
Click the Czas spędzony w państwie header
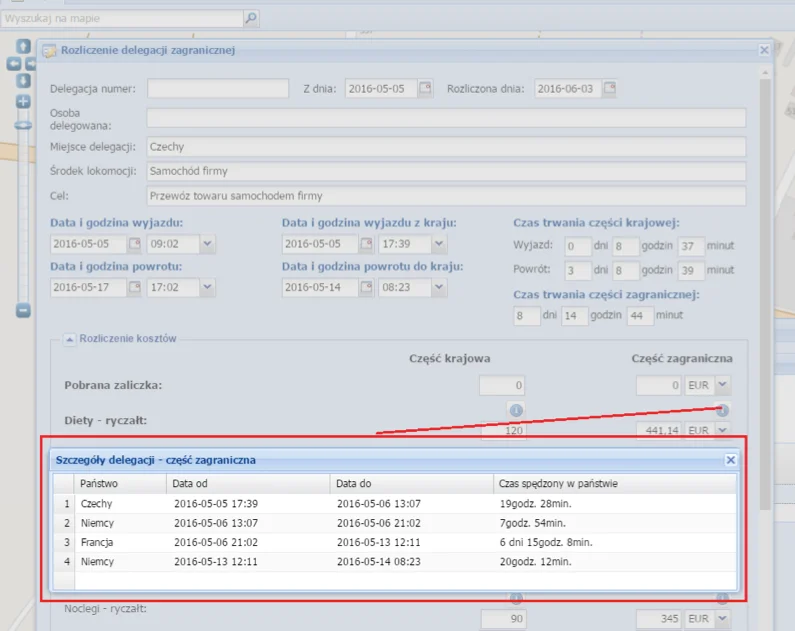(x=615, y=484)
